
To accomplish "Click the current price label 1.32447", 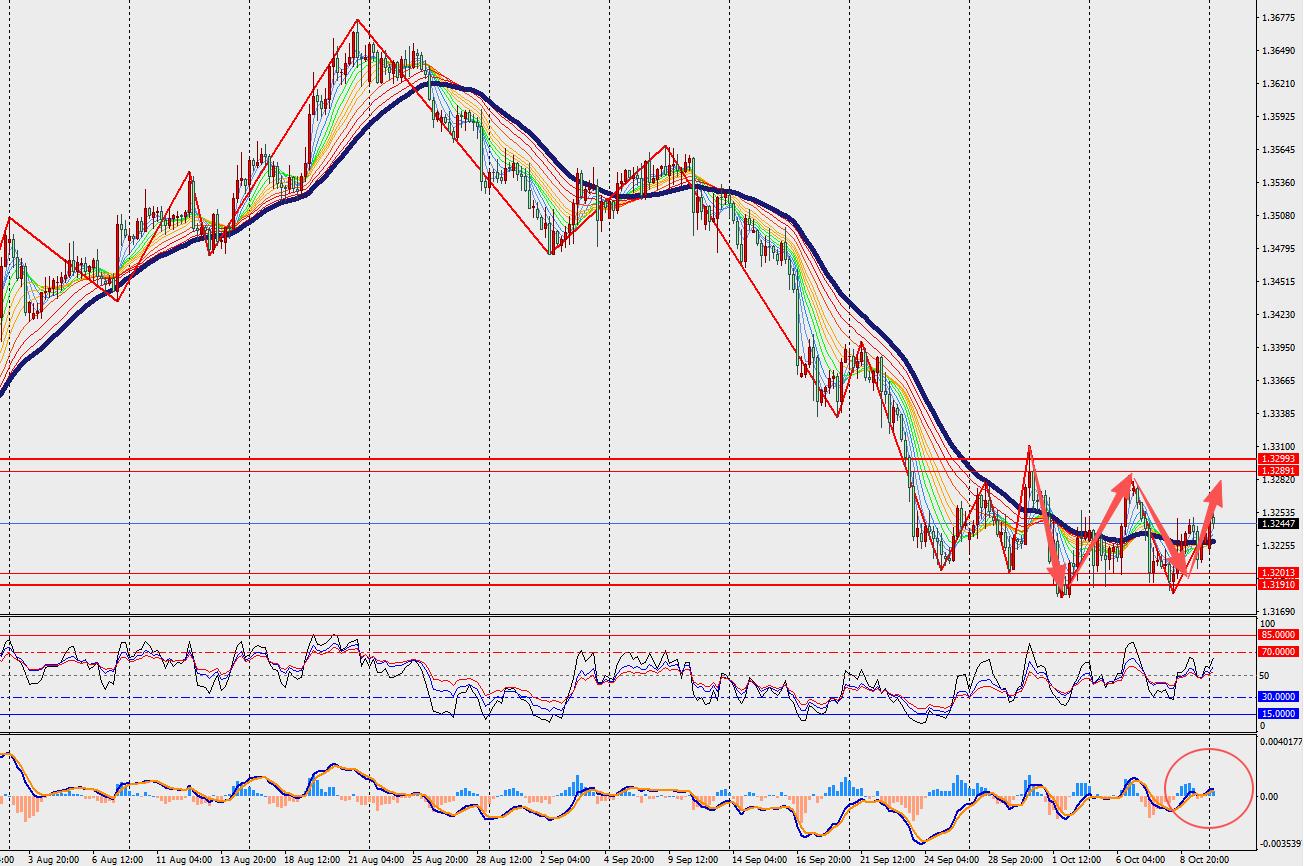I will [1278, 524].
